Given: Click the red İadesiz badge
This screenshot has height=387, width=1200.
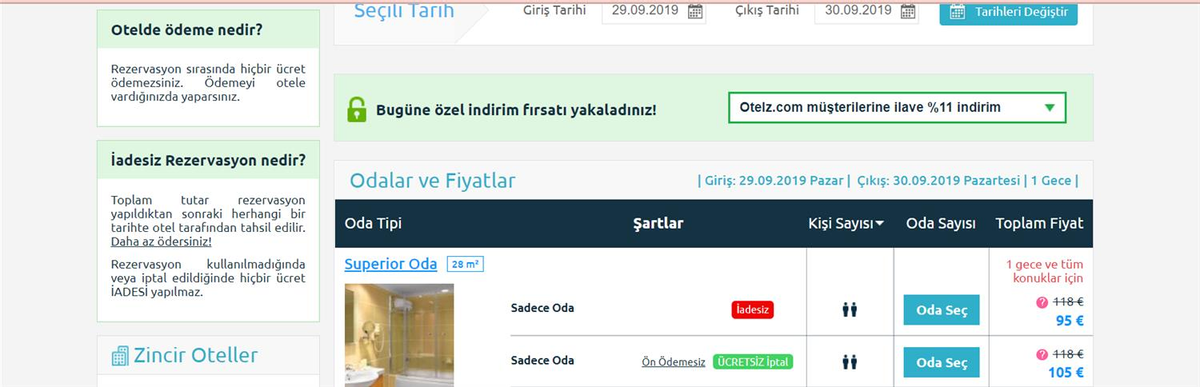Looking at the screenshot, I should [x=753, y=310].
